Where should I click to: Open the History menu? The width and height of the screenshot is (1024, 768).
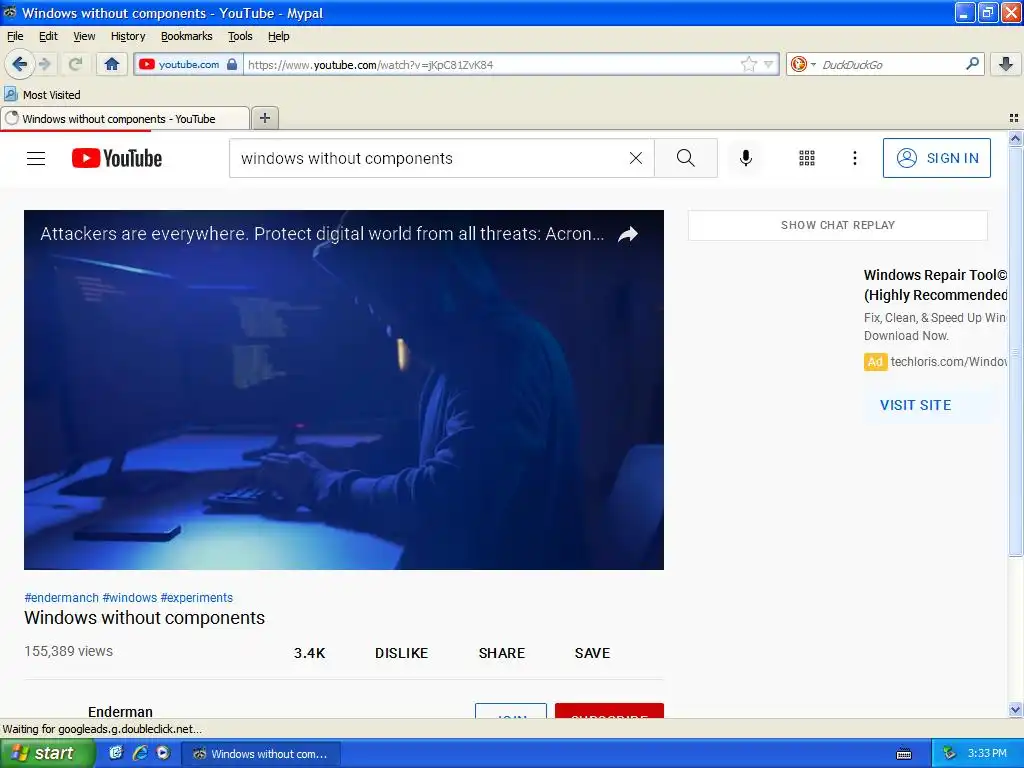128,36
